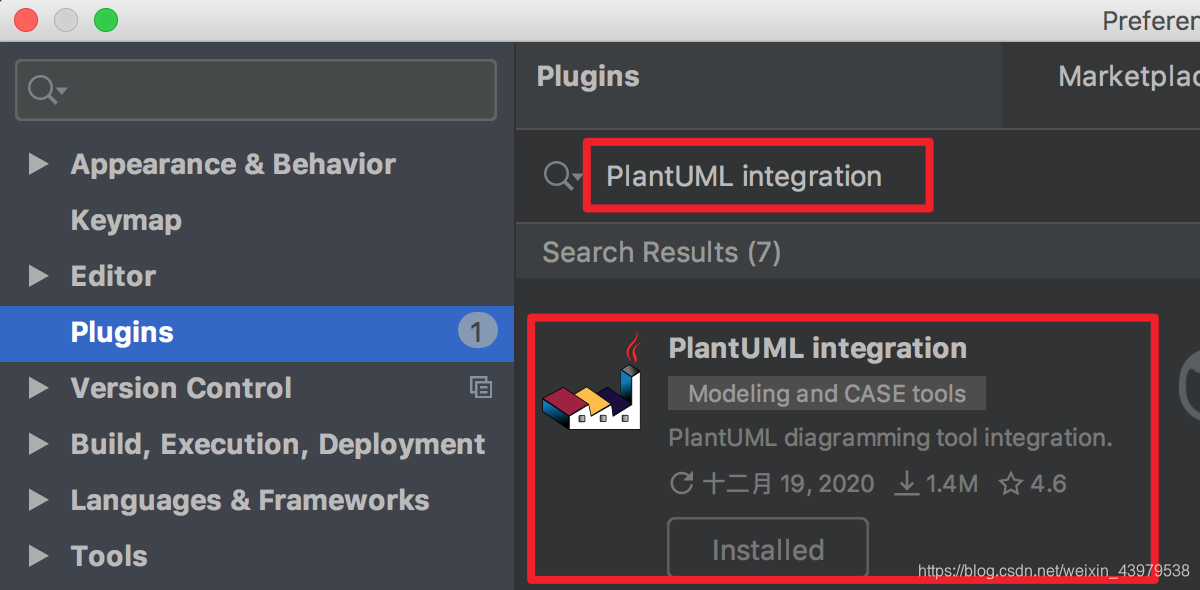Viewport: 1200px width, 590px height.
Task: Click the PlantUML integration search input
Action: tap(741, 175)
